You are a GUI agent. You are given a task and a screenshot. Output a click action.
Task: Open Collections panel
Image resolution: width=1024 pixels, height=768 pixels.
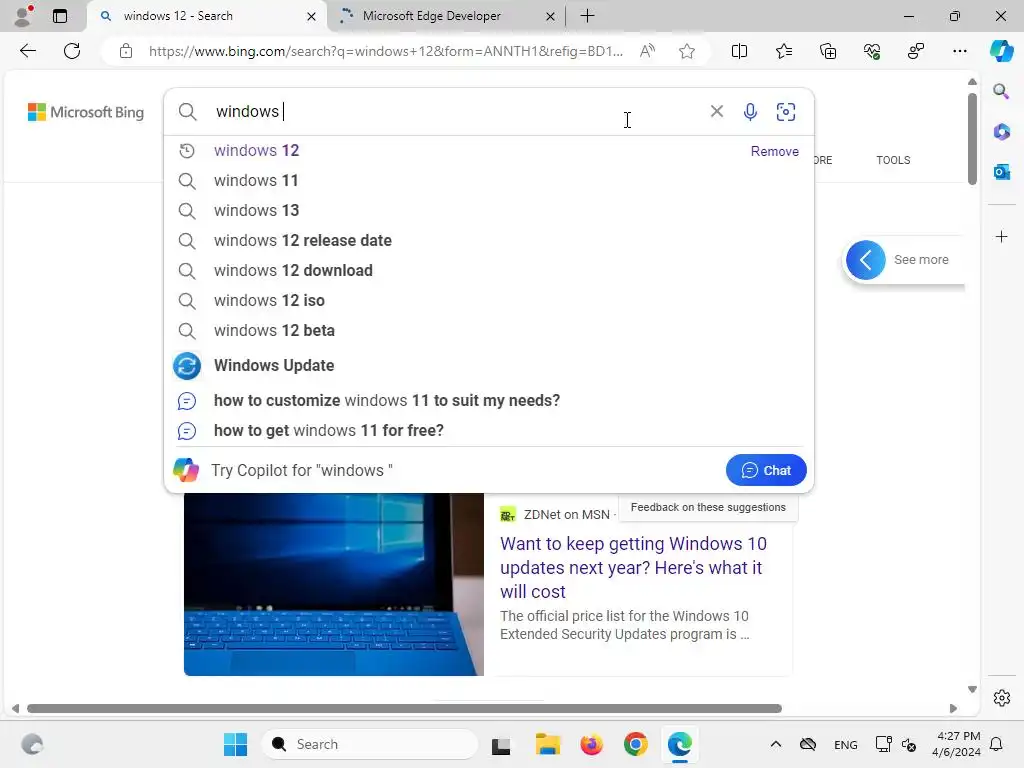point(828,51)
